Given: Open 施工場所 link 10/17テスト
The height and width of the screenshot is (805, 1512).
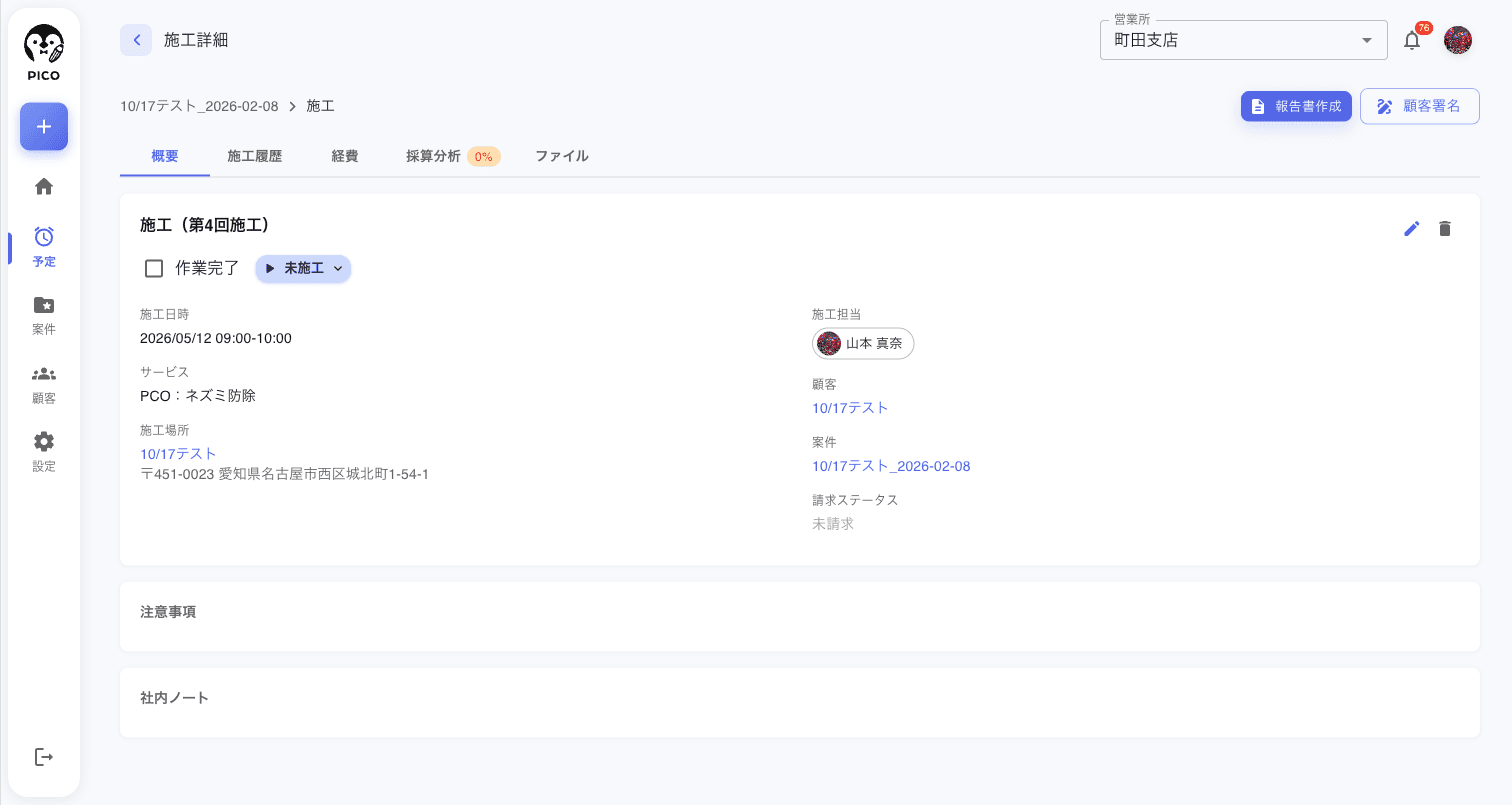Looking at the screenshot, I should coord(178,454).
